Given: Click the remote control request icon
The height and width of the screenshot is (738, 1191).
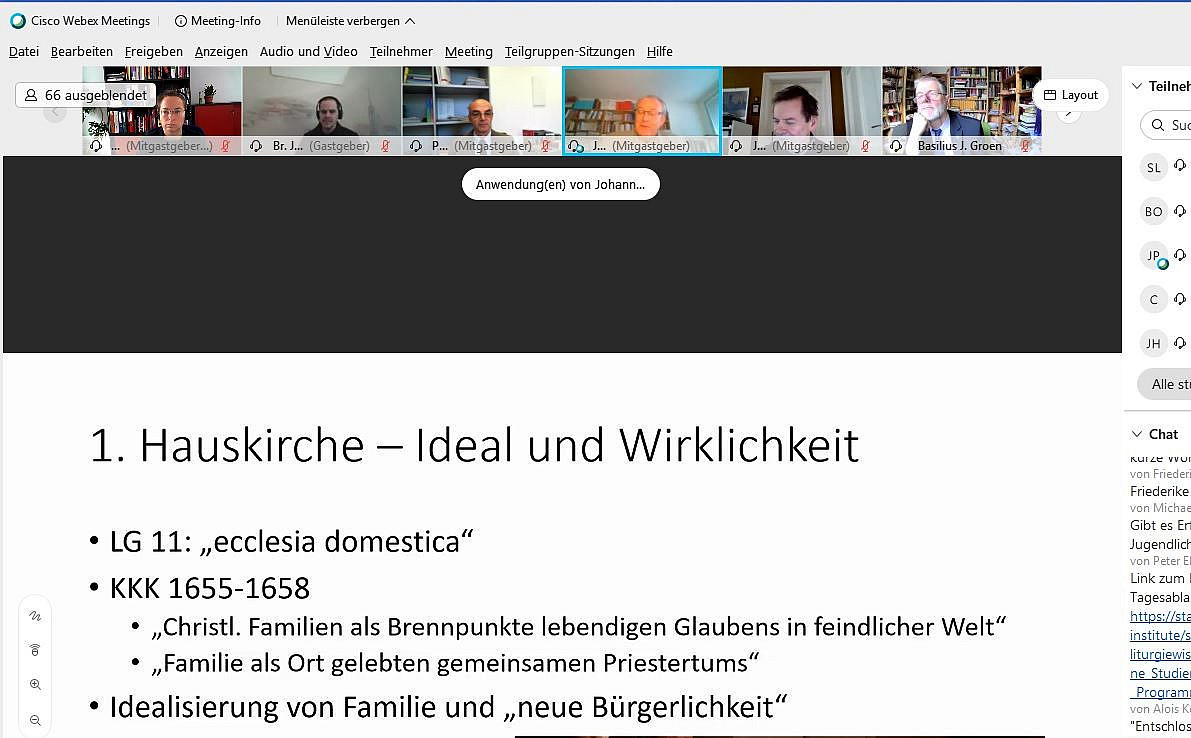Looking at the screenshot, I should [35, 650].
